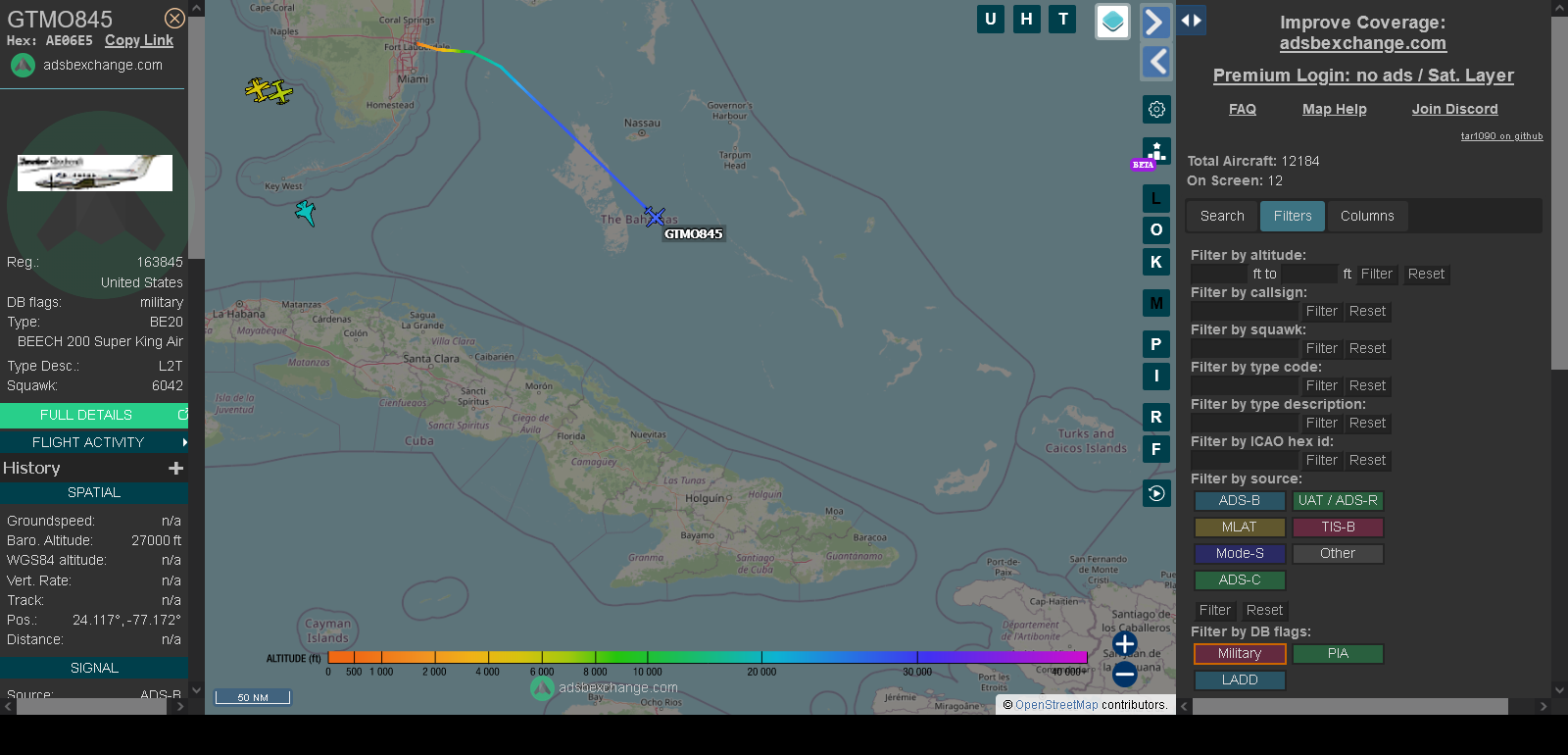Open adsbexchange.com improve coverage link

tap(1363, 43)
